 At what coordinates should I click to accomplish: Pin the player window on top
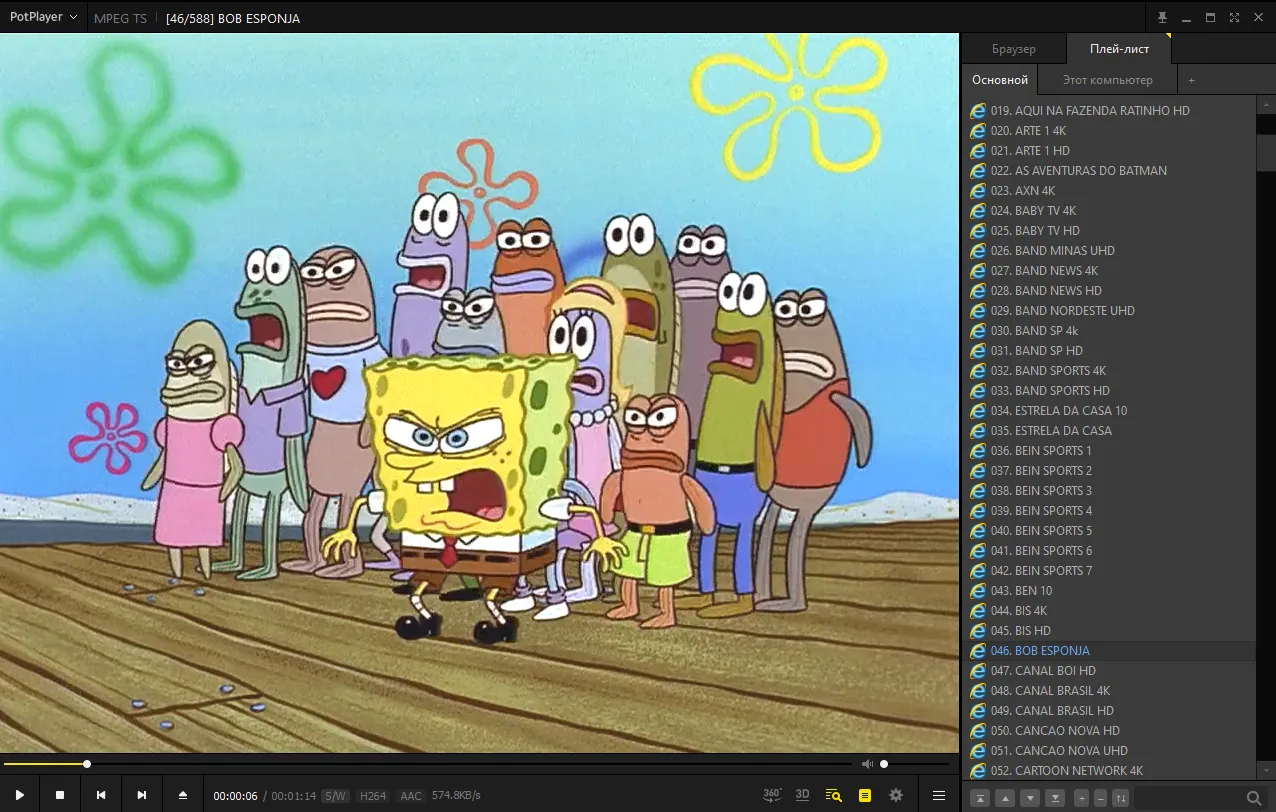(x=1162, y=17)
